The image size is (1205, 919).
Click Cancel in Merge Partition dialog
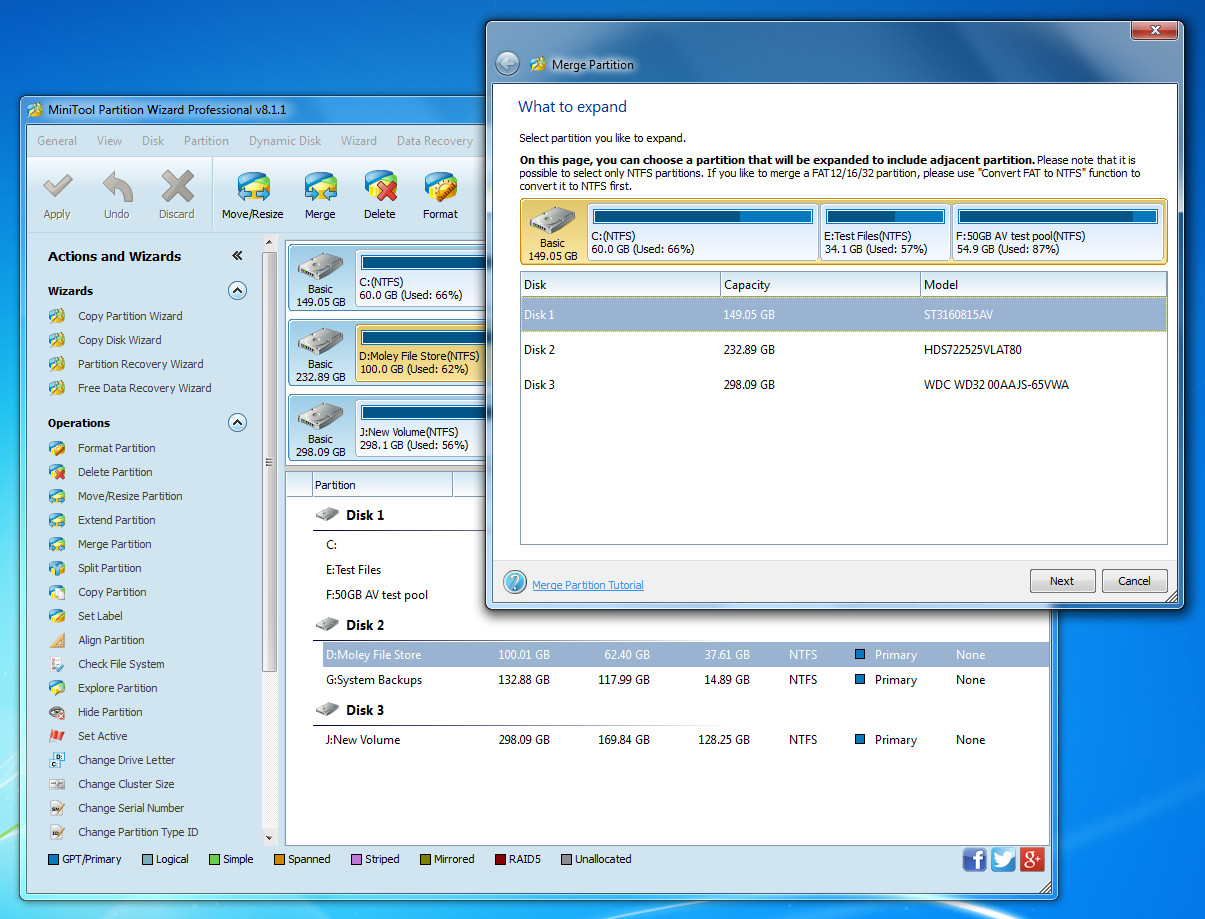[x=1134, y=581]
